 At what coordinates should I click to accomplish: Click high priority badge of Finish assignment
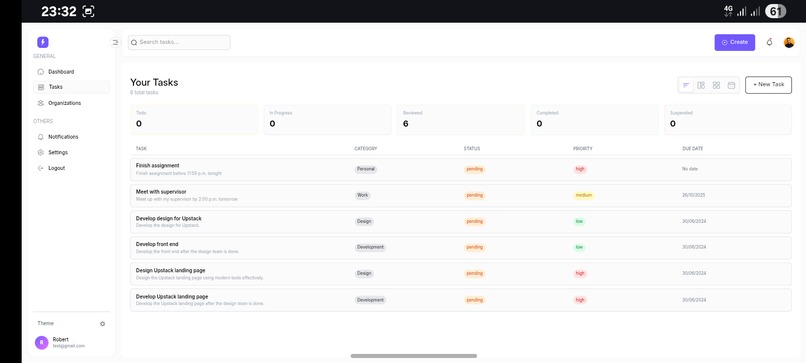coord(580,169)
